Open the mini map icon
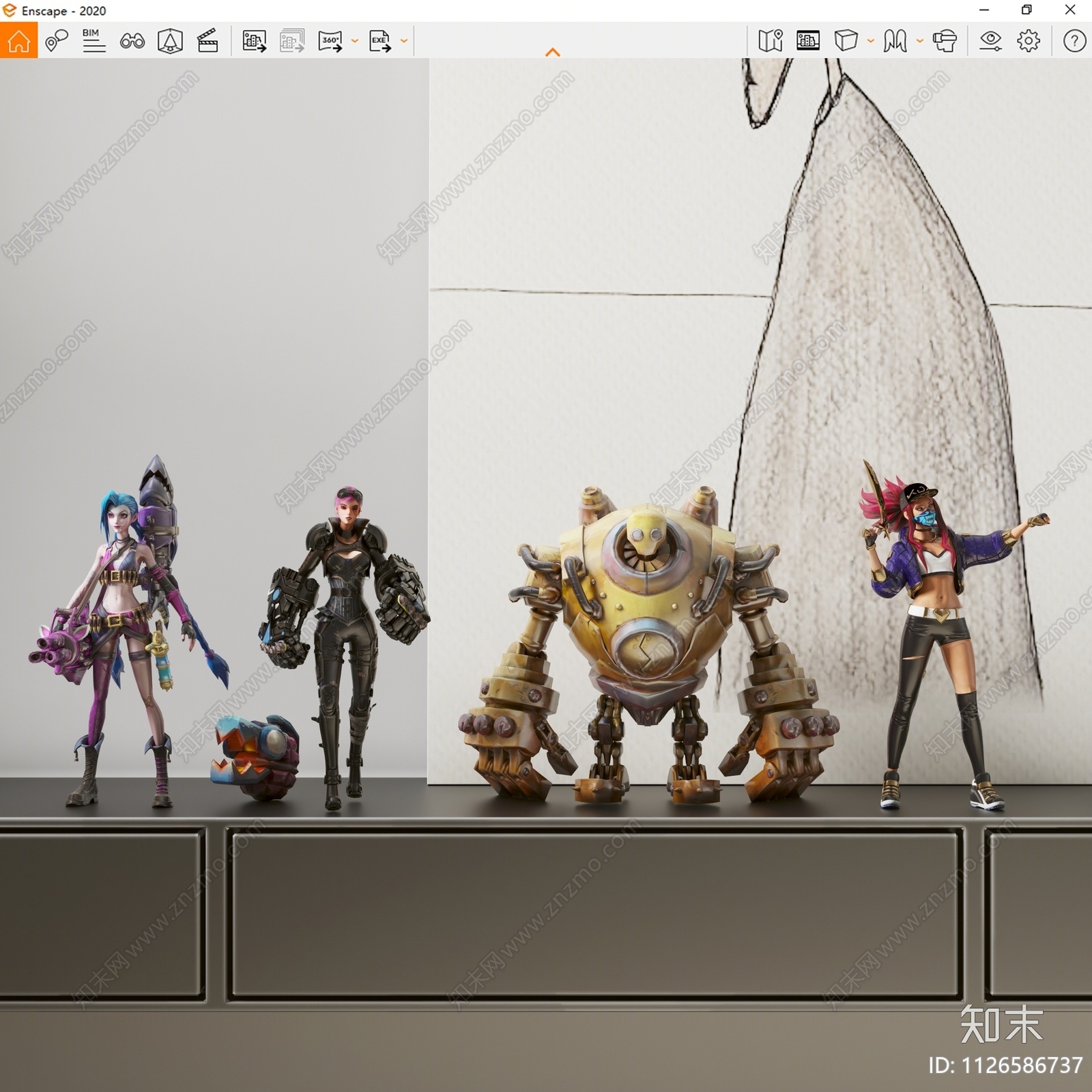 [770, 41]
